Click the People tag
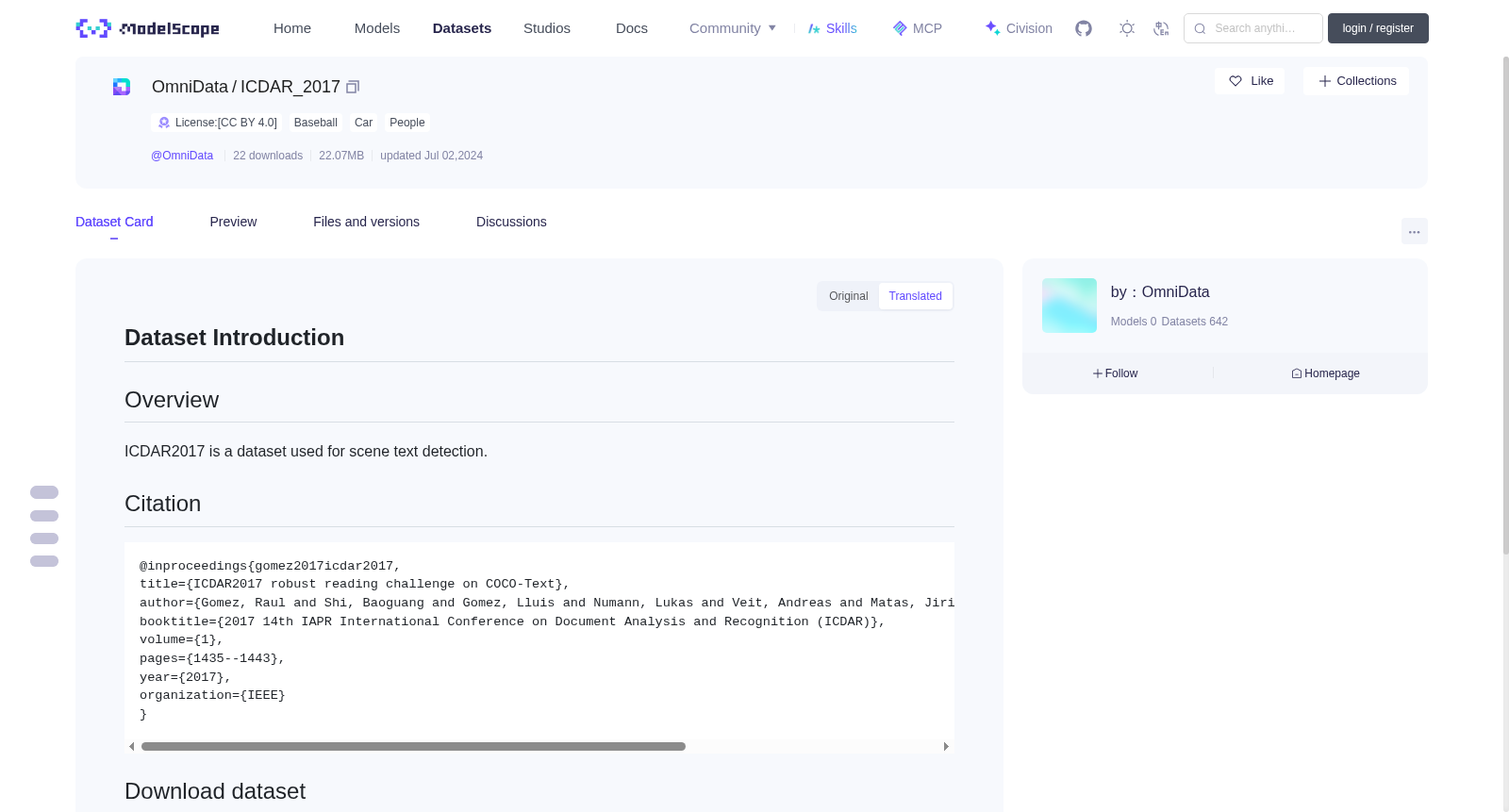The image size is (1509, 812). pyautogui.click(x=407, y=123)
